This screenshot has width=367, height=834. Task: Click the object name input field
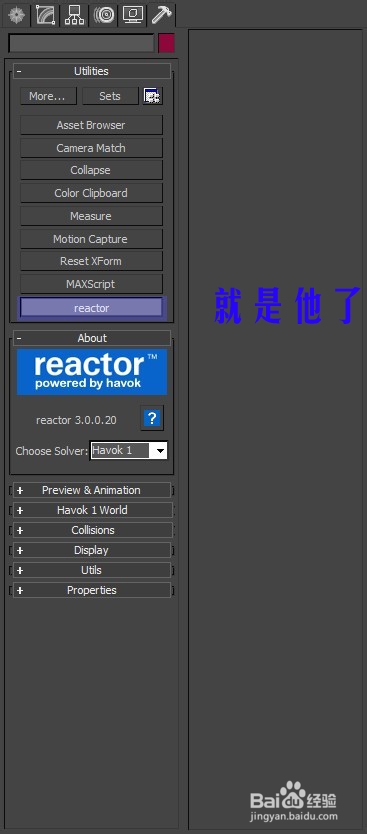(x=81, y=44)
